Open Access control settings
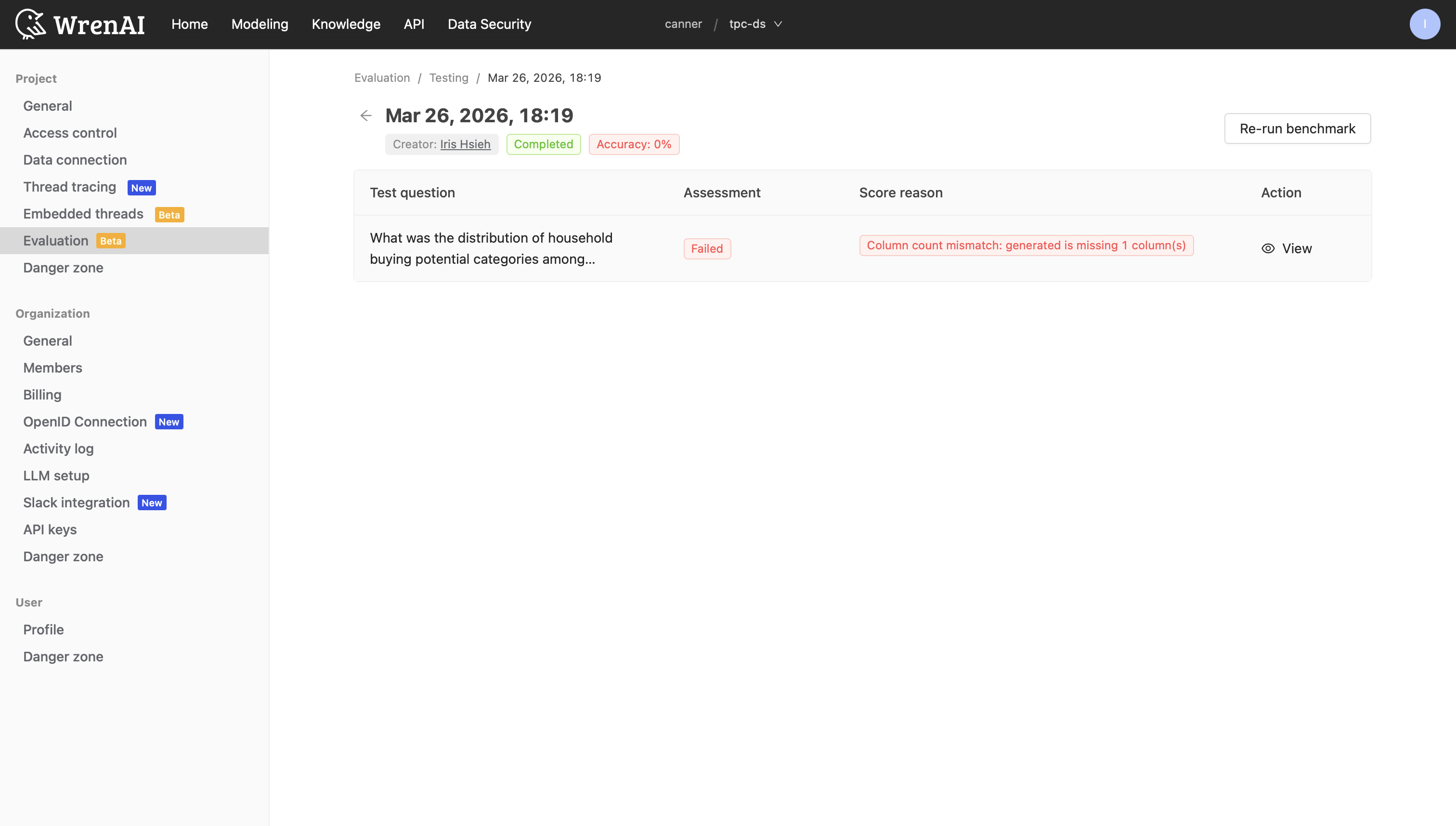The height and width of the screenshot is (826, 1456). click(x=70, y=133)
